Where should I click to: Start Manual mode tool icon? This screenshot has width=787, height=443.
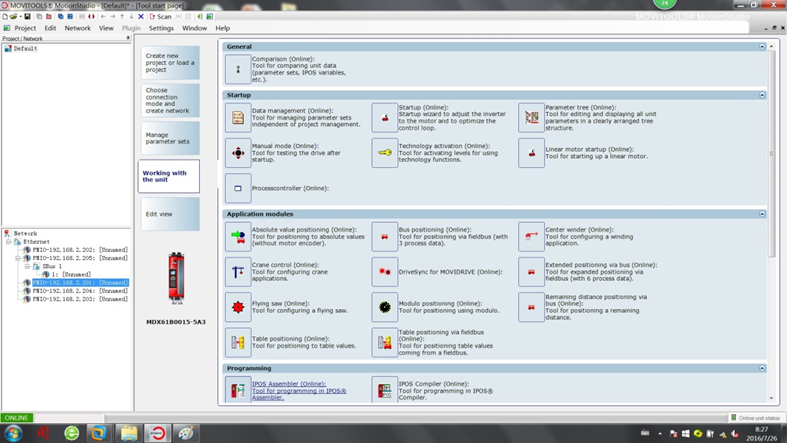tap(238, 153)
